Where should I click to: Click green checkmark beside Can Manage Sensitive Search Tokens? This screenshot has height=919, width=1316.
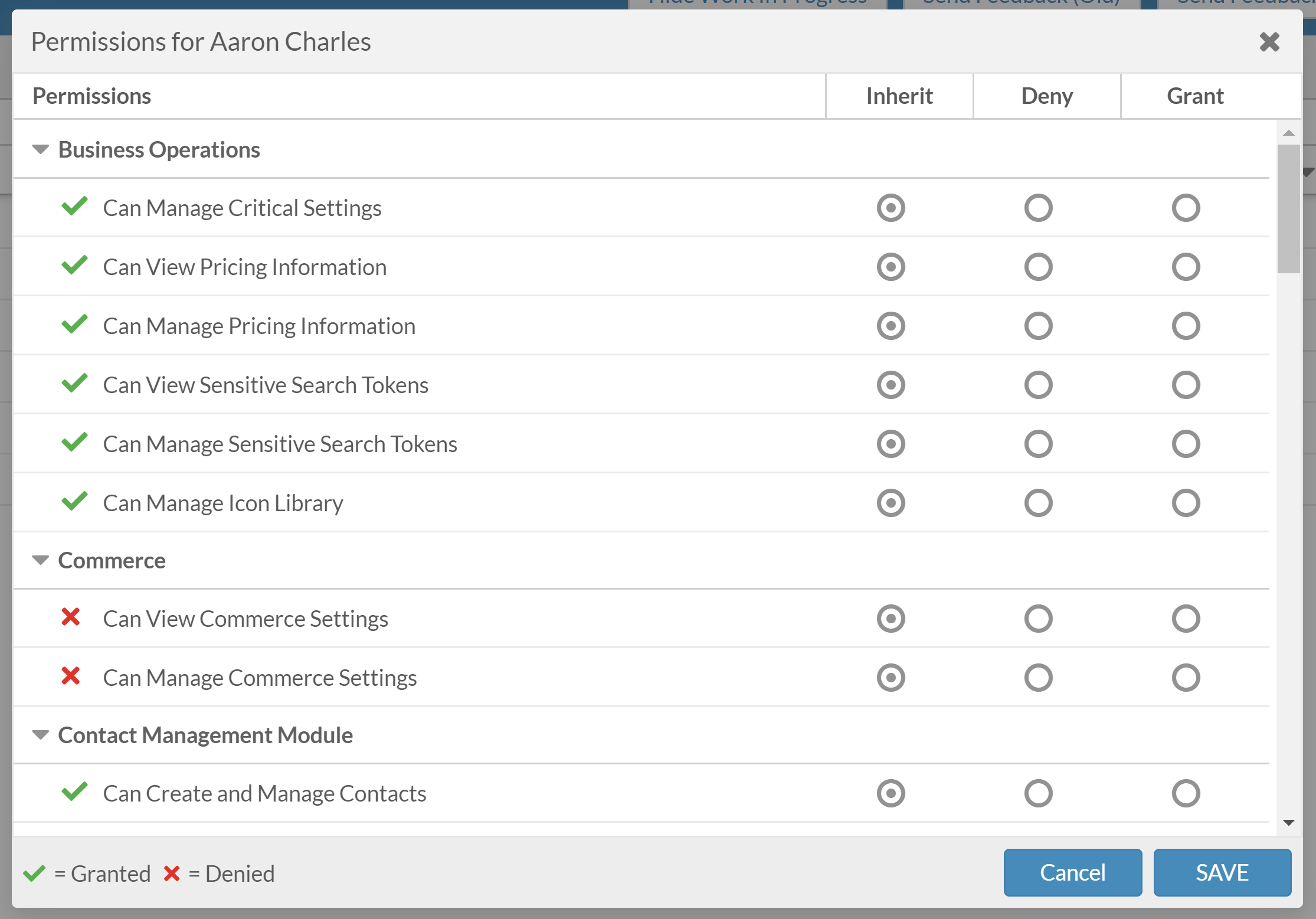click(x=74, y=443)
